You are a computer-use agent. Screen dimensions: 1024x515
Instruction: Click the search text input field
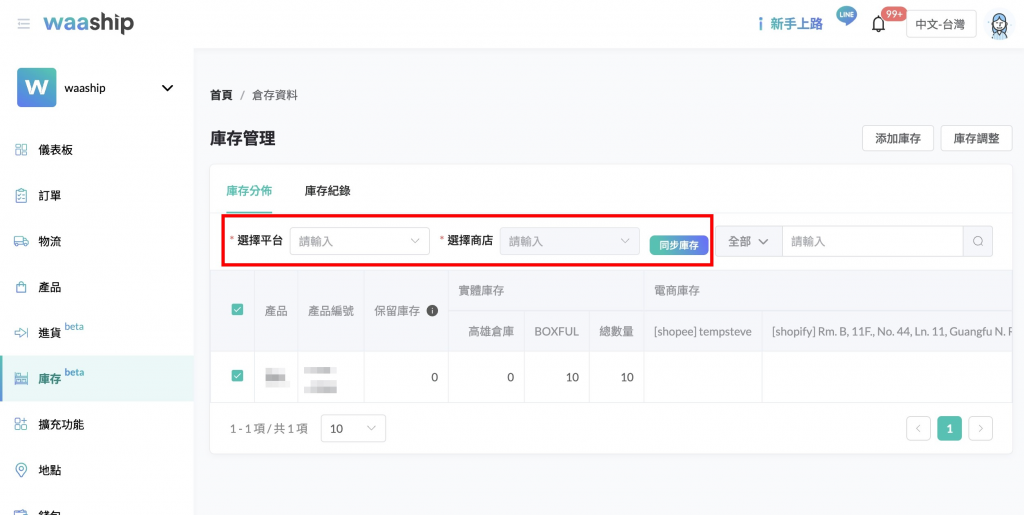(x=871, y=241)
